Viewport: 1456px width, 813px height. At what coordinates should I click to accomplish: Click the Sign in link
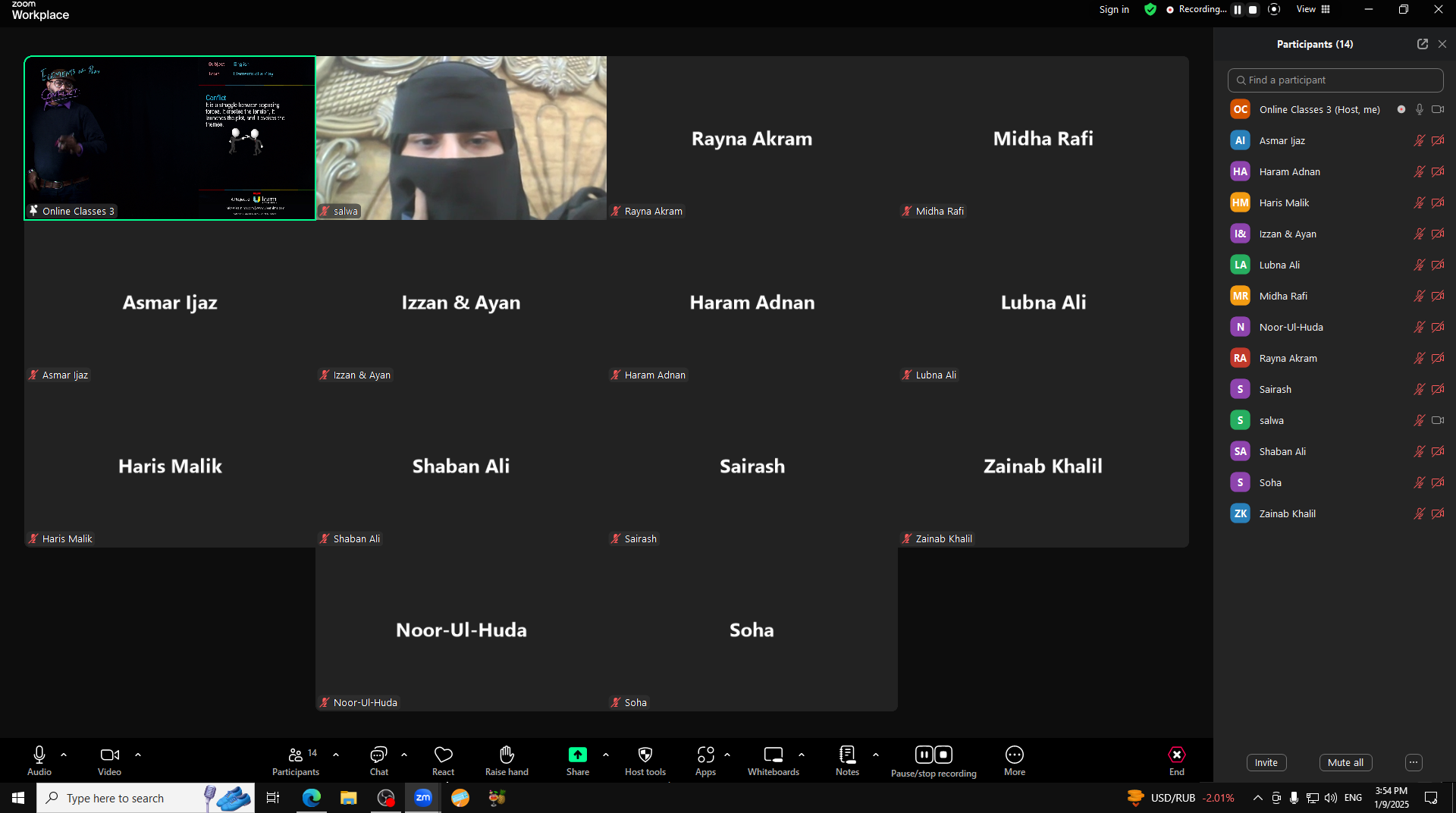point(1114,9)
